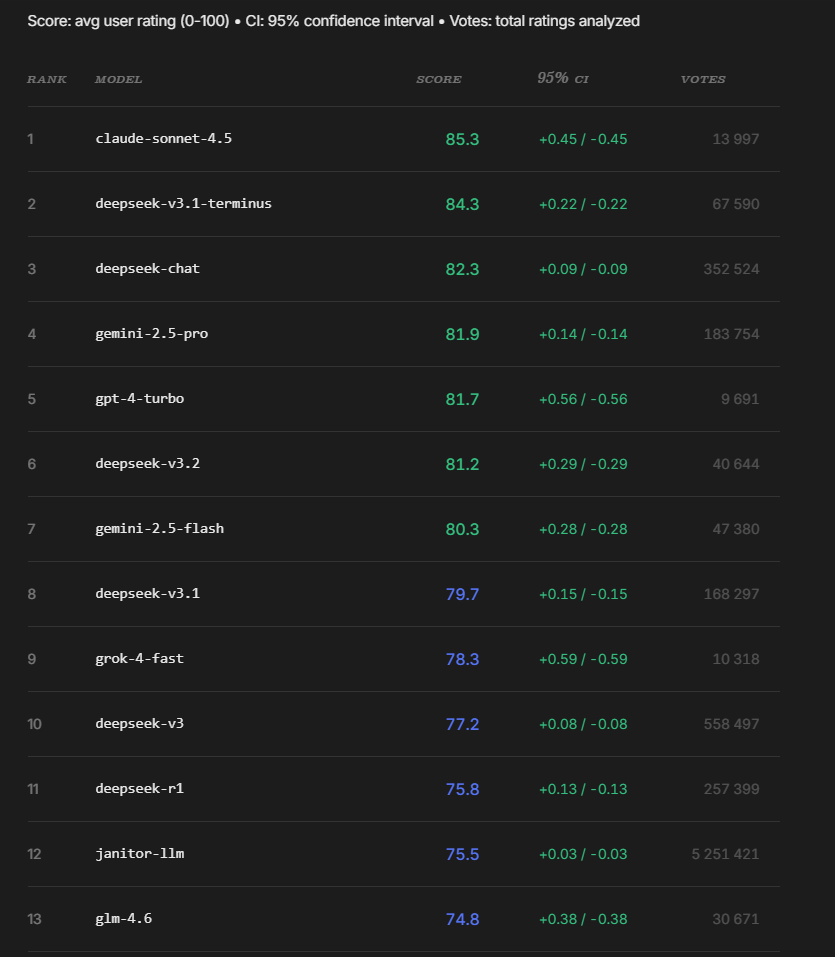Select the gemini-2.5-flash model name
The width and height of the screenshot is (835, 957).
tap(160, 529)
